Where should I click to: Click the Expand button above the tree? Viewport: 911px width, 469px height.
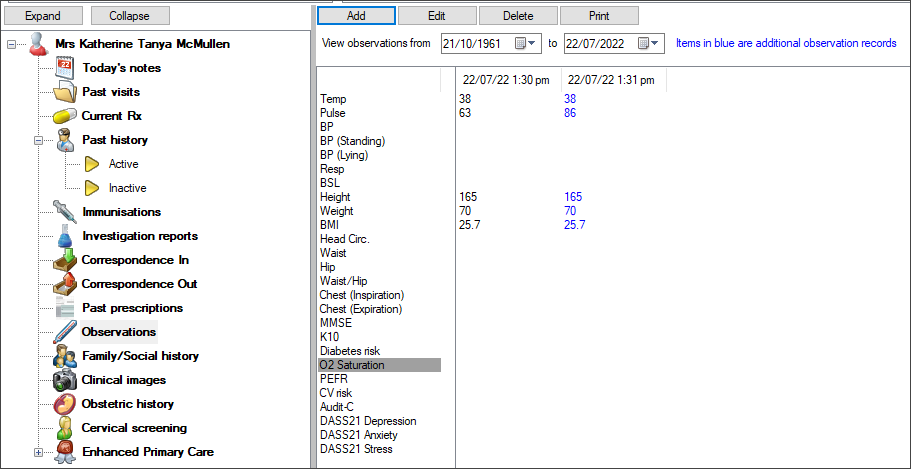tap(44, 16)
